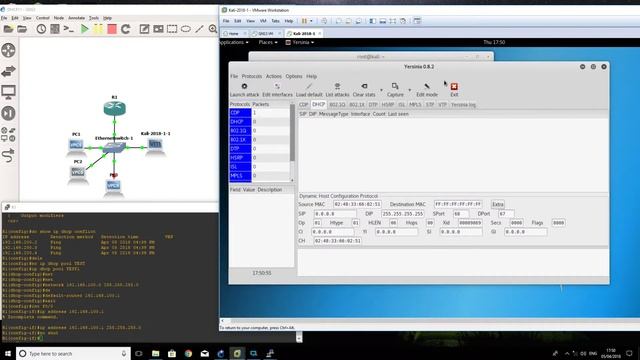
Task: Click Source MAC input field
Action: [x=357, y=204]
